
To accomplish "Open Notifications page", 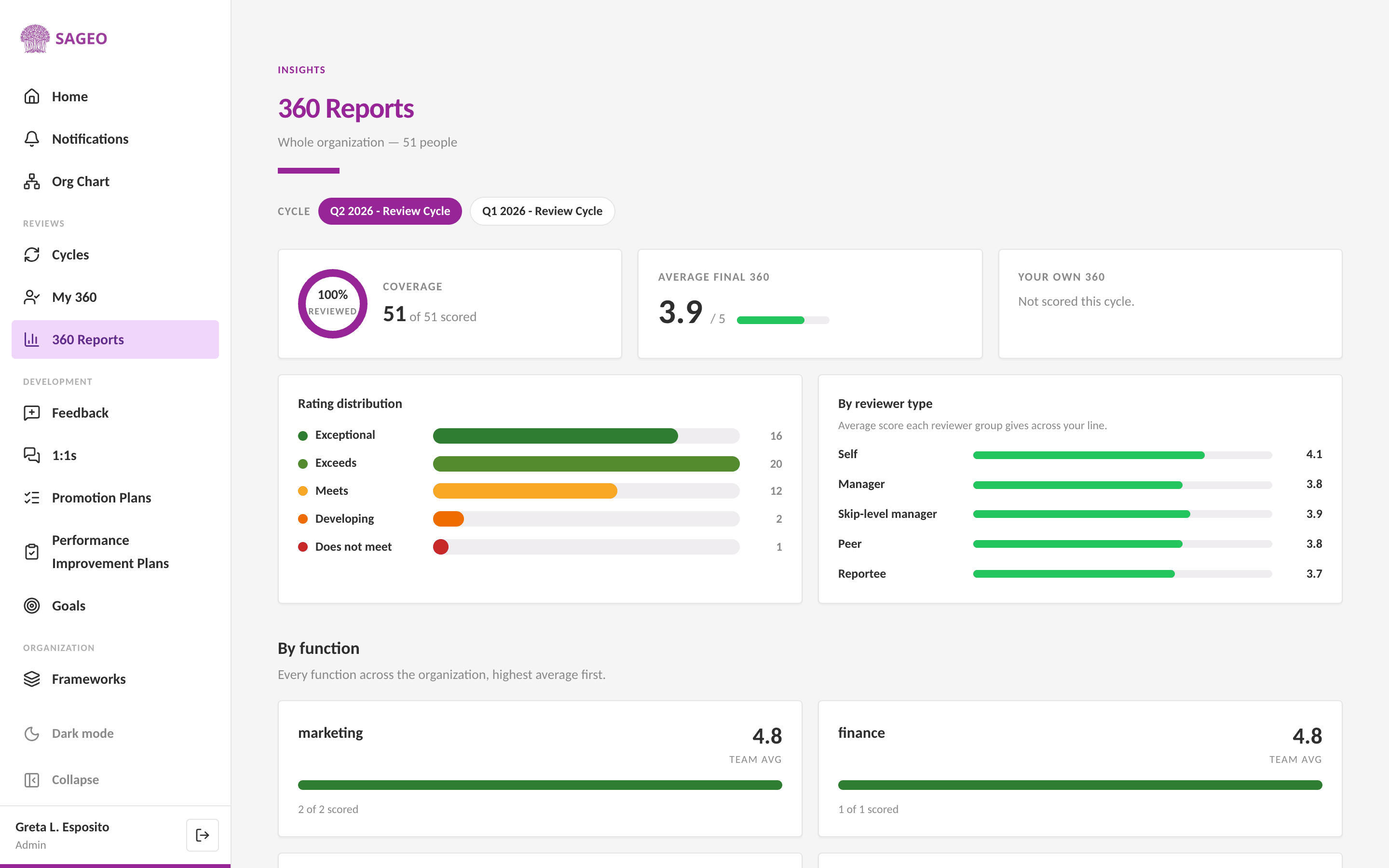I will pyautogui.click(x=115, y=139).
